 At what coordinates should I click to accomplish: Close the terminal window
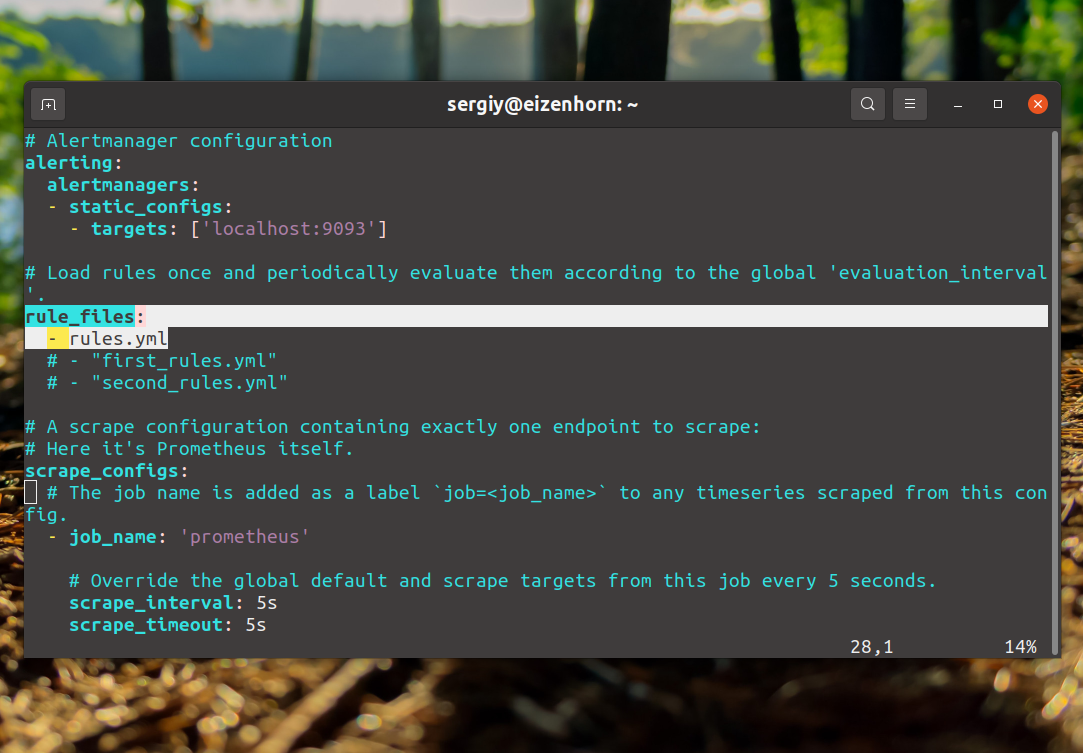tap(1037, 104)
